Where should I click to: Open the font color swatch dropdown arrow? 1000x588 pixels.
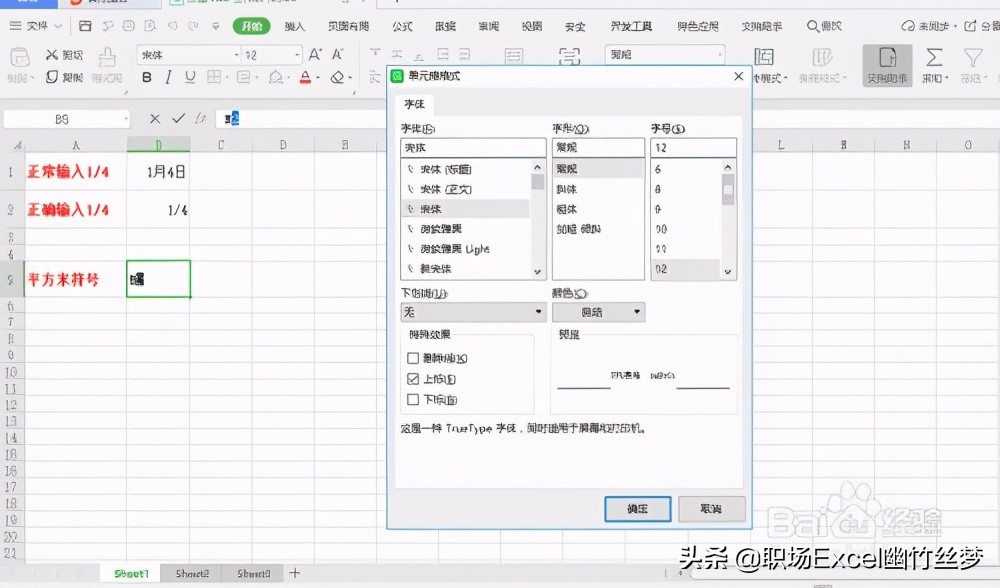click(317, 78)
